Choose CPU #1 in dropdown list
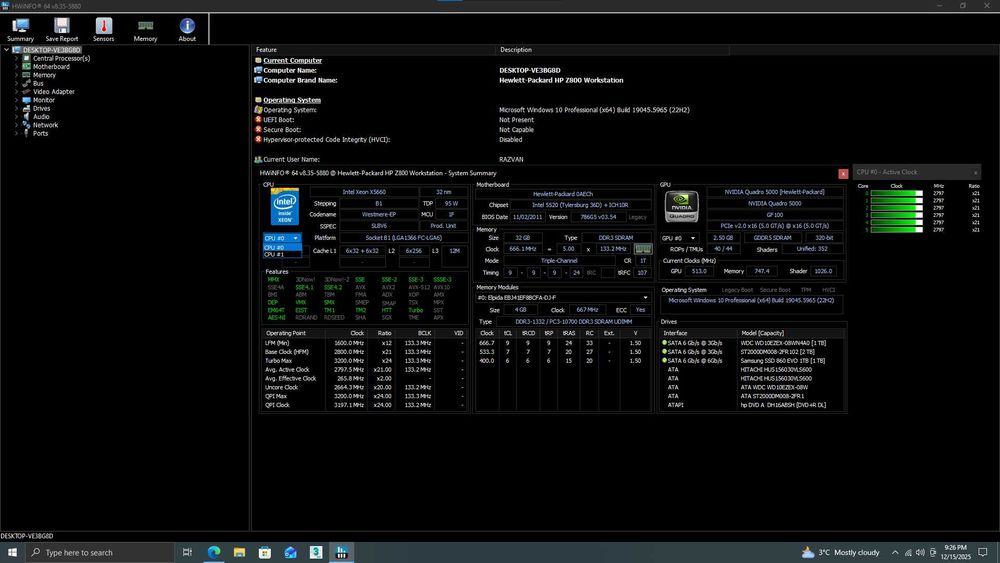This screenshot has width=1000, height=563. coord(282,254)
